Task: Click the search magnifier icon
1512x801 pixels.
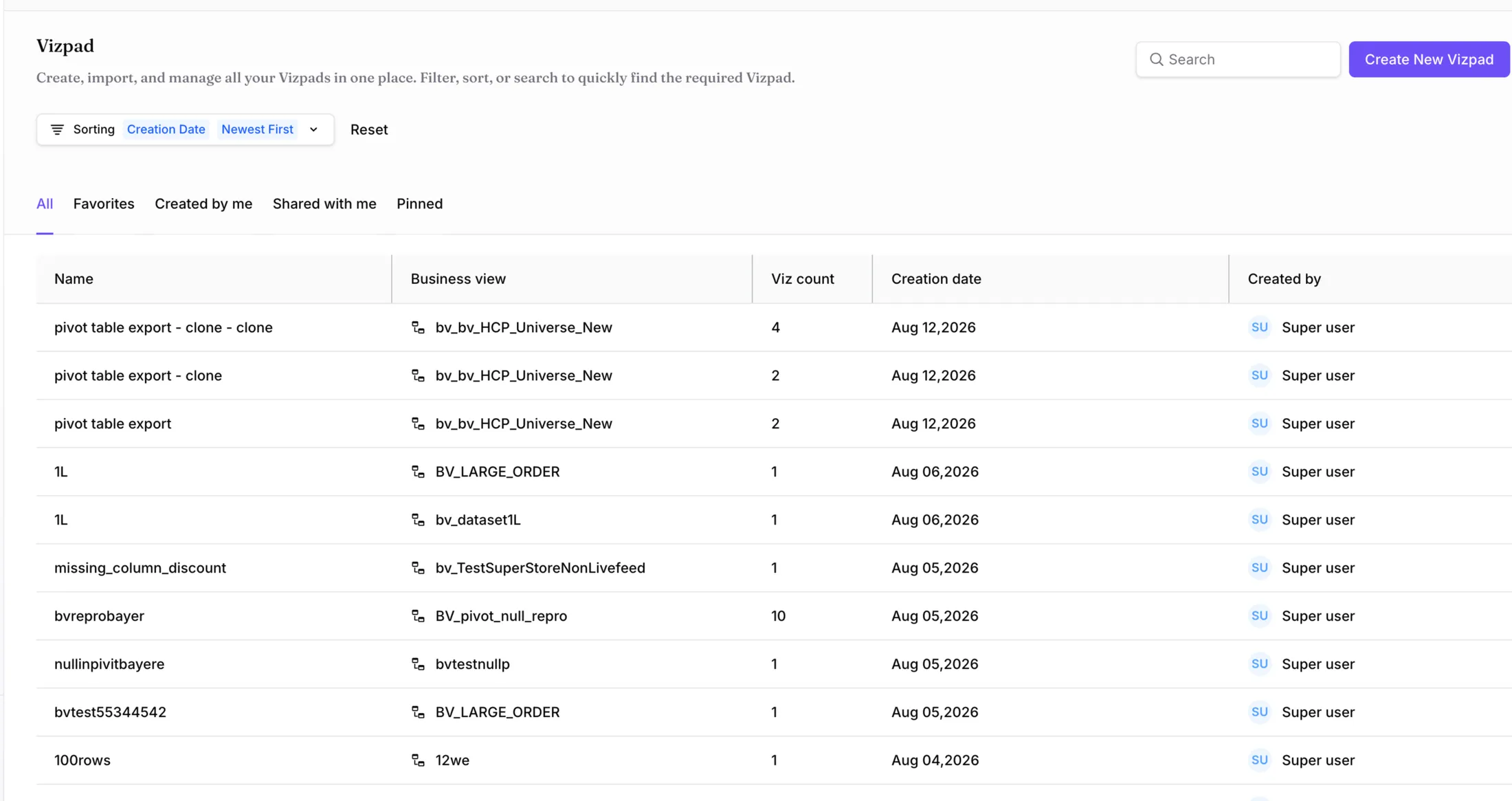Action: (x=1157, y=60)
